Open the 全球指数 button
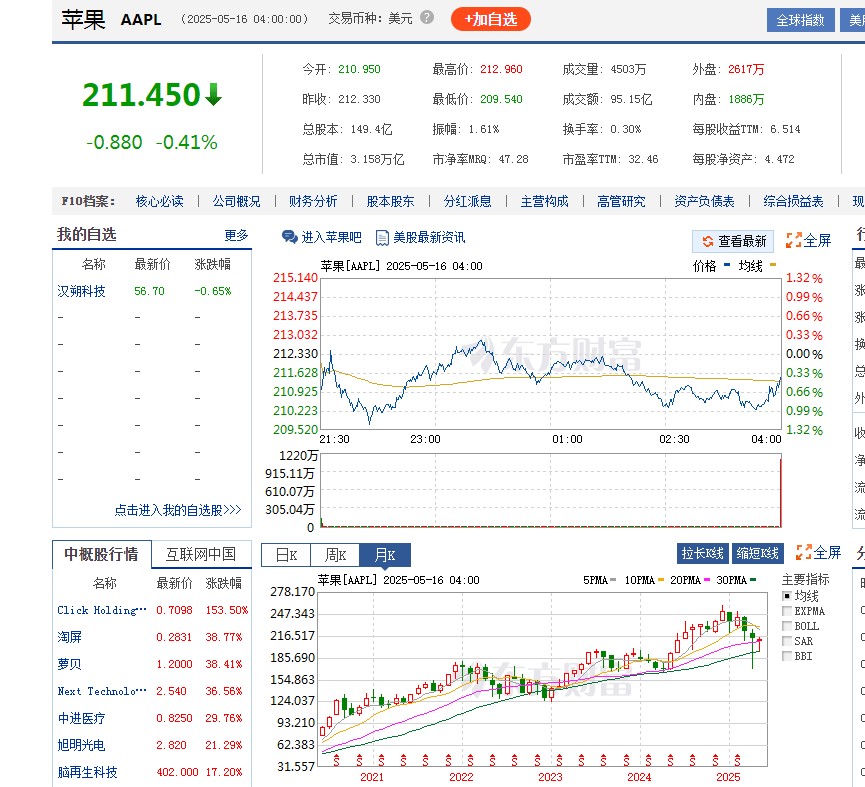865x787 pixels. point(800,20)
